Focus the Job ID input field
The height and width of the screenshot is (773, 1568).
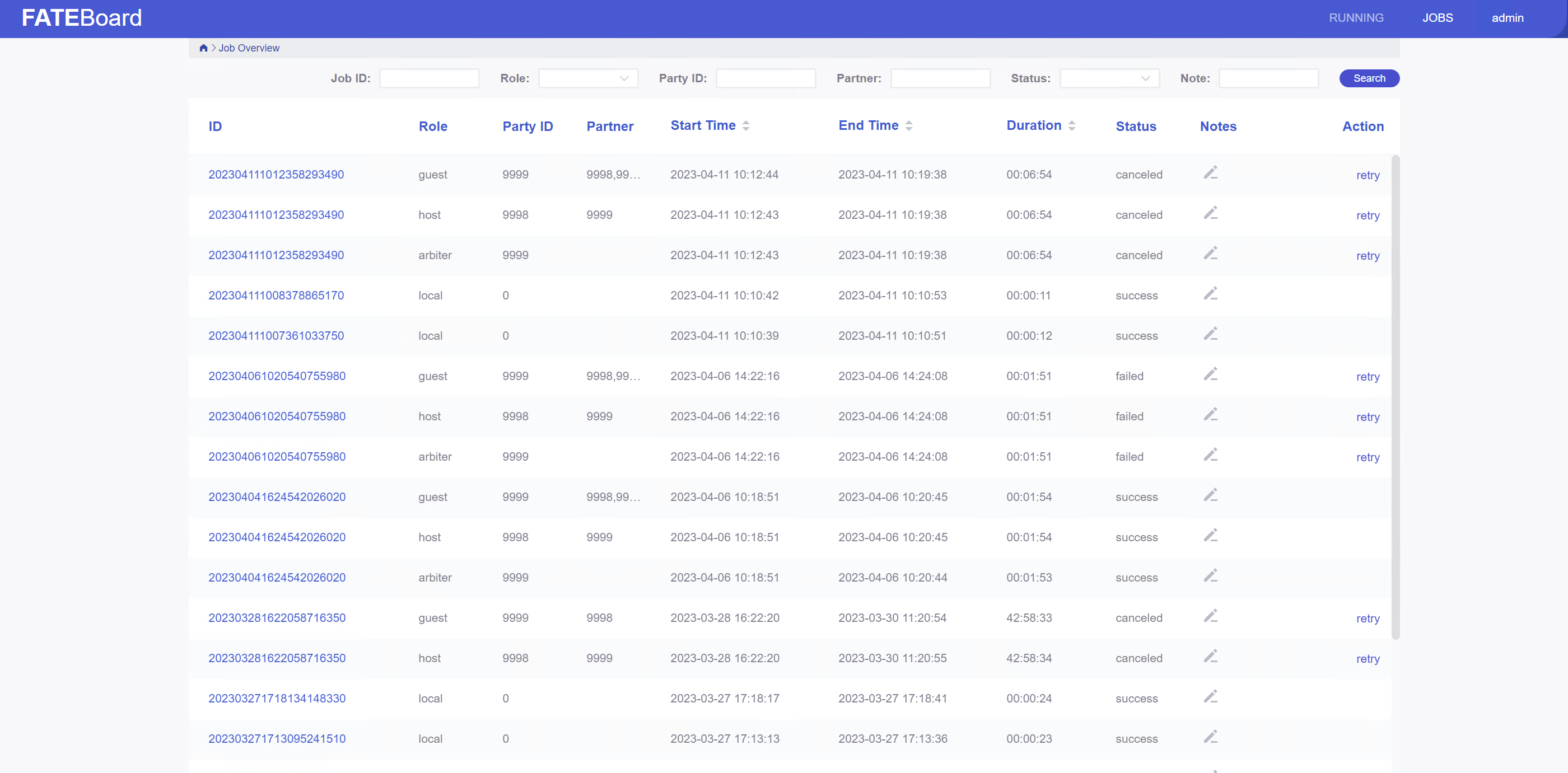point(429,78)
